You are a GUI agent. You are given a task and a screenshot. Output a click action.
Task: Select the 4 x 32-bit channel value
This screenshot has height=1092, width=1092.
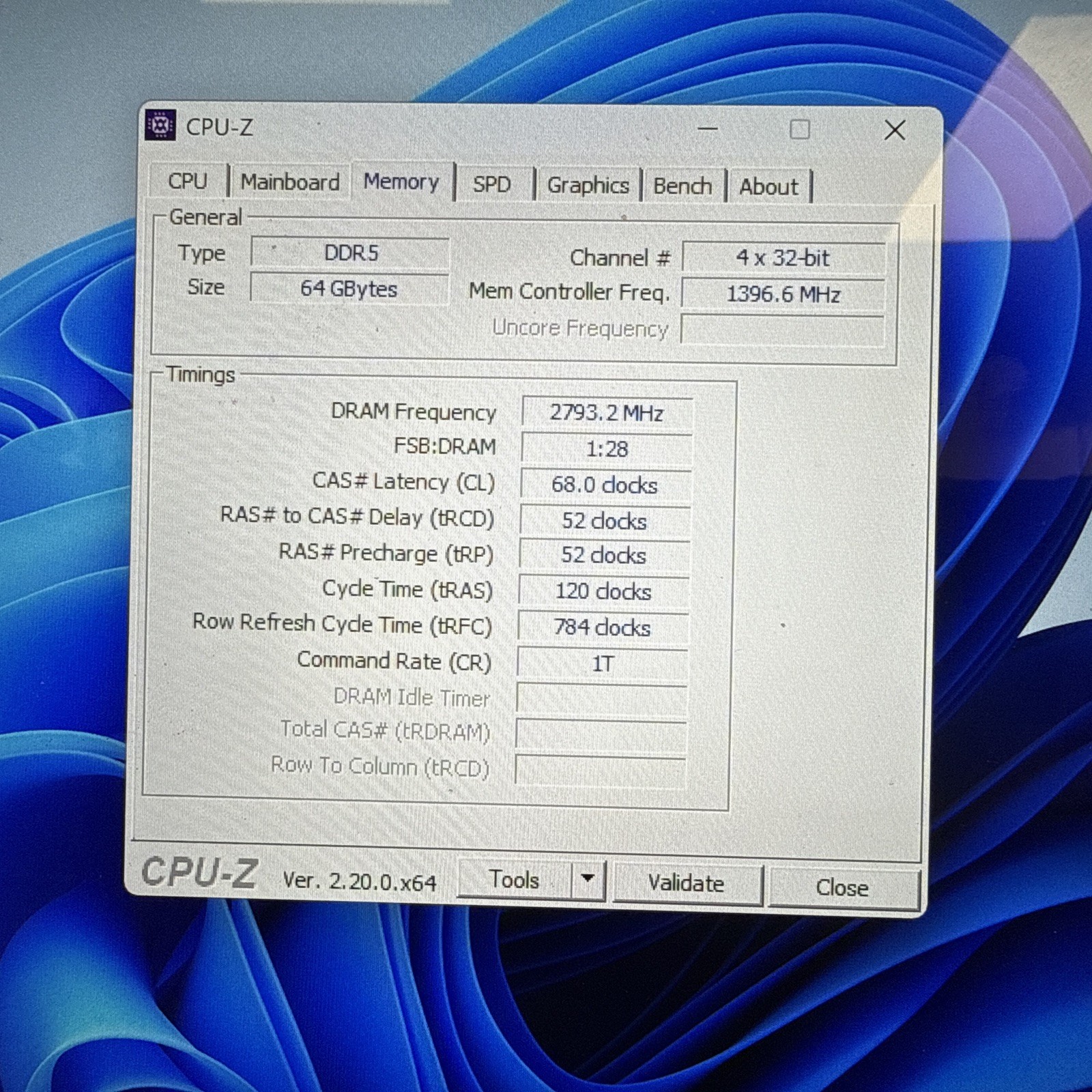click(783, 258)
